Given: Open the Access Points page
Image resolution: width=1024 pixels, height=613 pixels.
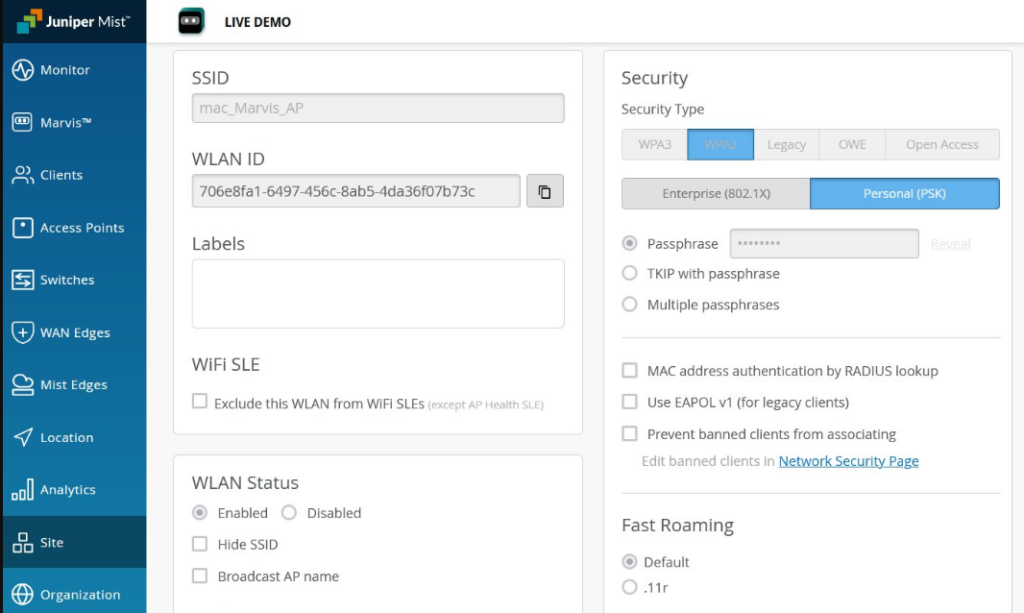Looking at the screenshot, I should (74, 227).
